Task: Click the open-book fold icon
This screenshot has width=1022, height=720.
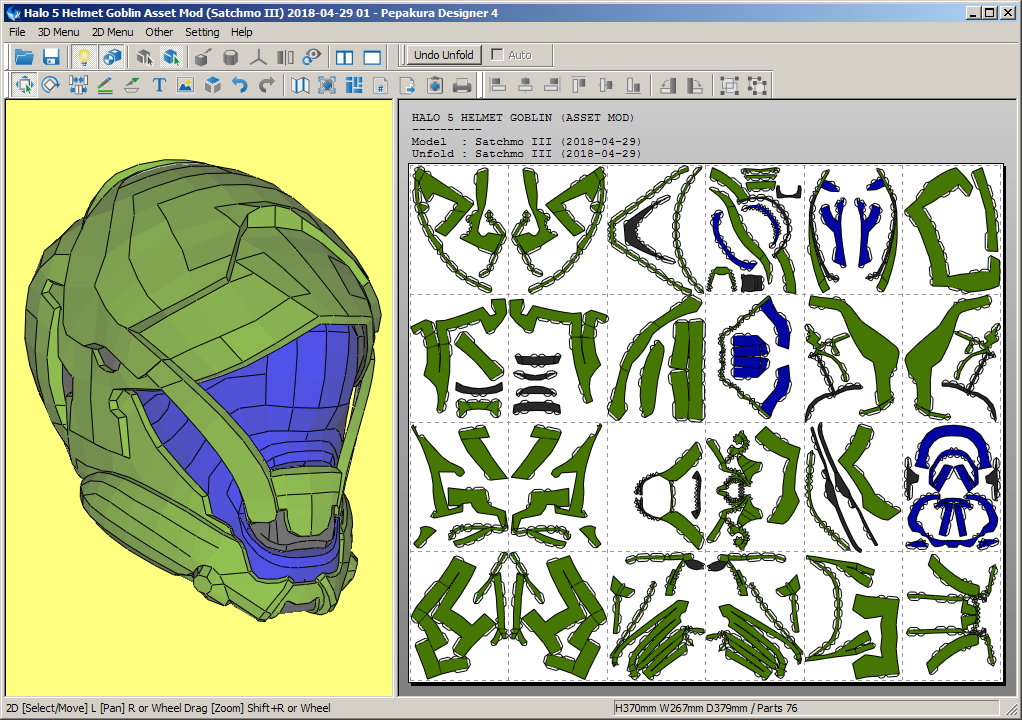Action: pos(300,86)
